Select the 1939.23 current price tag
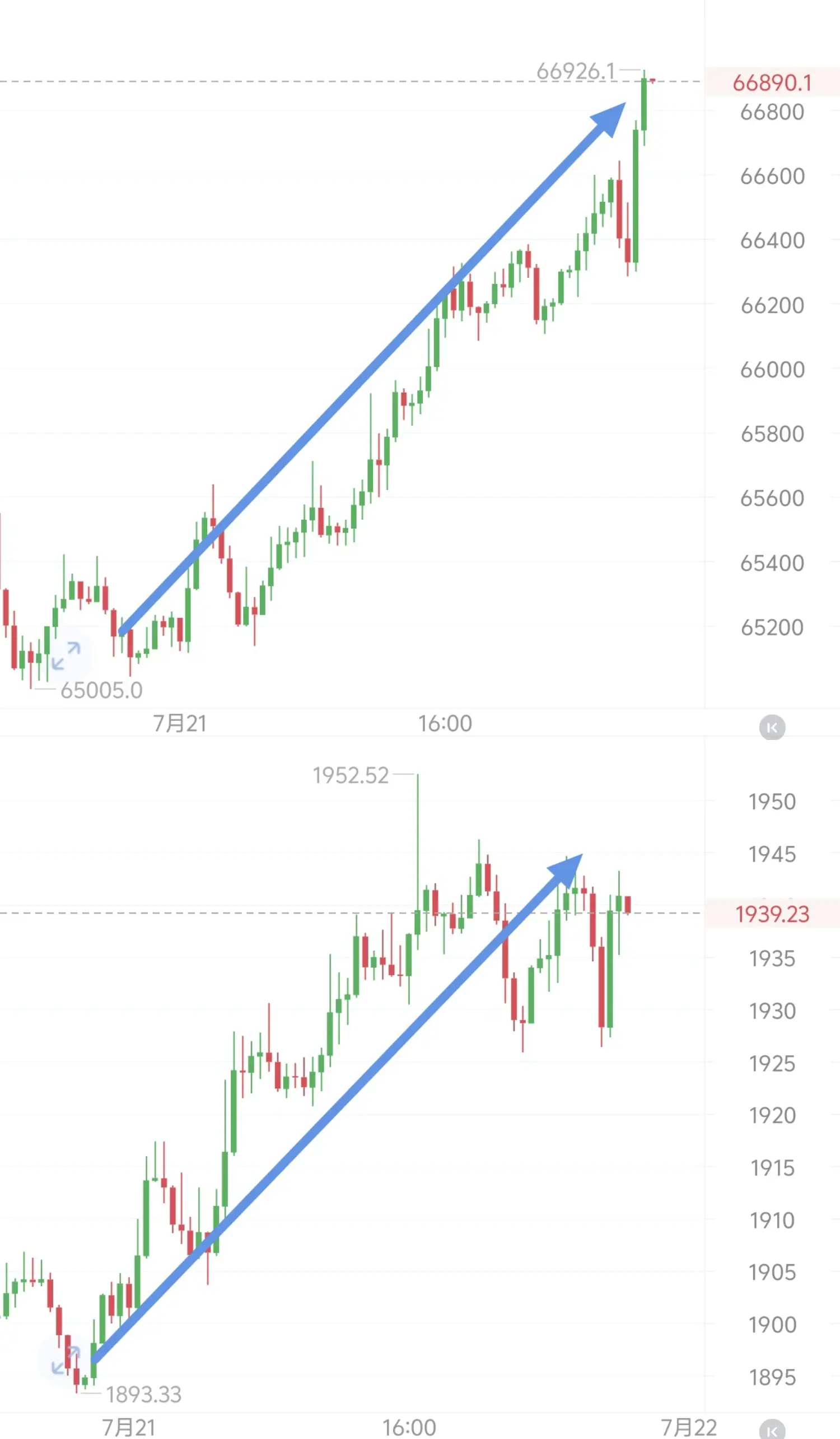 772,914
